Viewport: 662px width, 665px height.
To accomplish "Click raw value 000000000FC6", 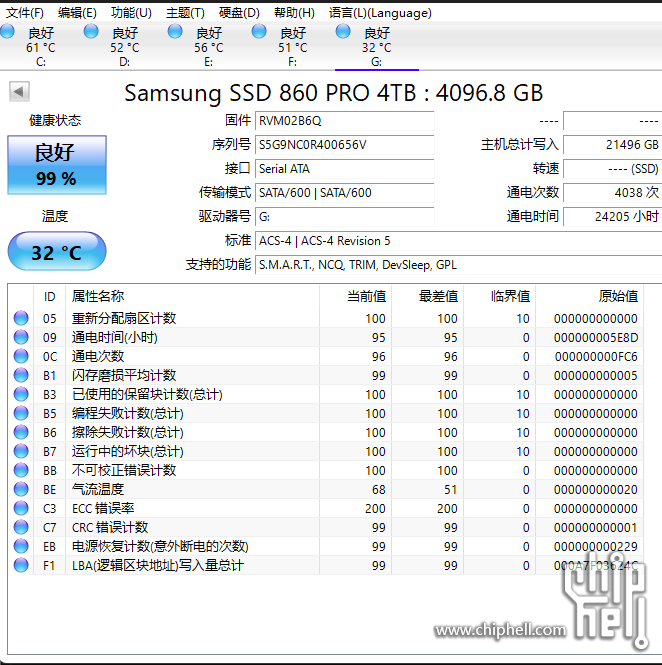I will tap(596, 357).
